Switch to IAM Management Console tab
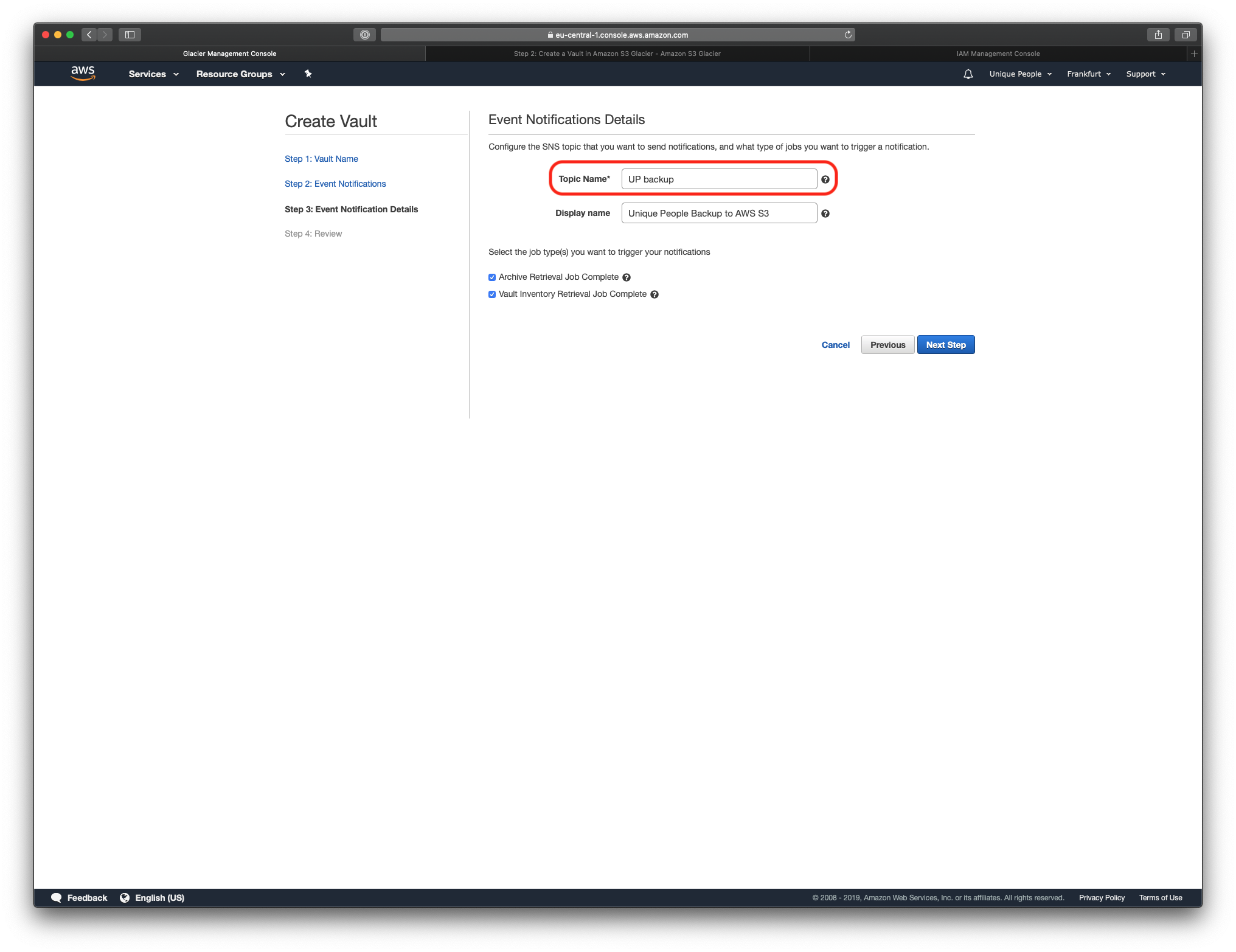Screen dimensions: 1236x952 (998, 54)
